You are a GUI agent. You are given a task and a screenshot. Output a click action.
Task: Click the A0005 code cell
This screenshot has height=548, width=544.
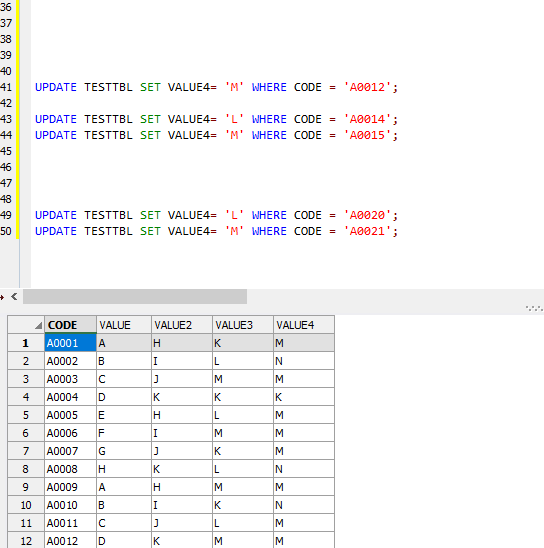click(70, 415)
